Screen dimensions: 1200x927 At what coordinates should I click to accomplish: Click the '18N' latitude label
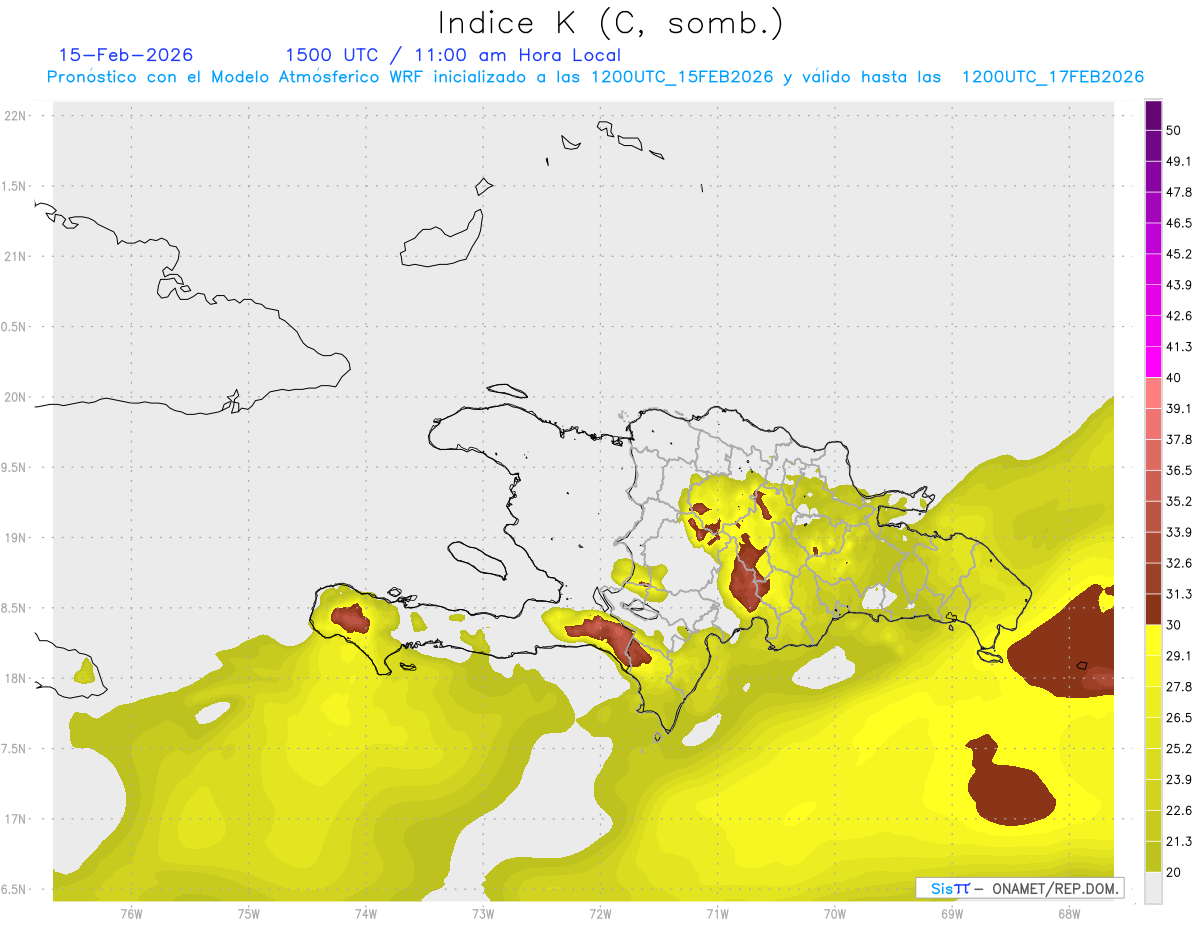click(x=15, y=678)
